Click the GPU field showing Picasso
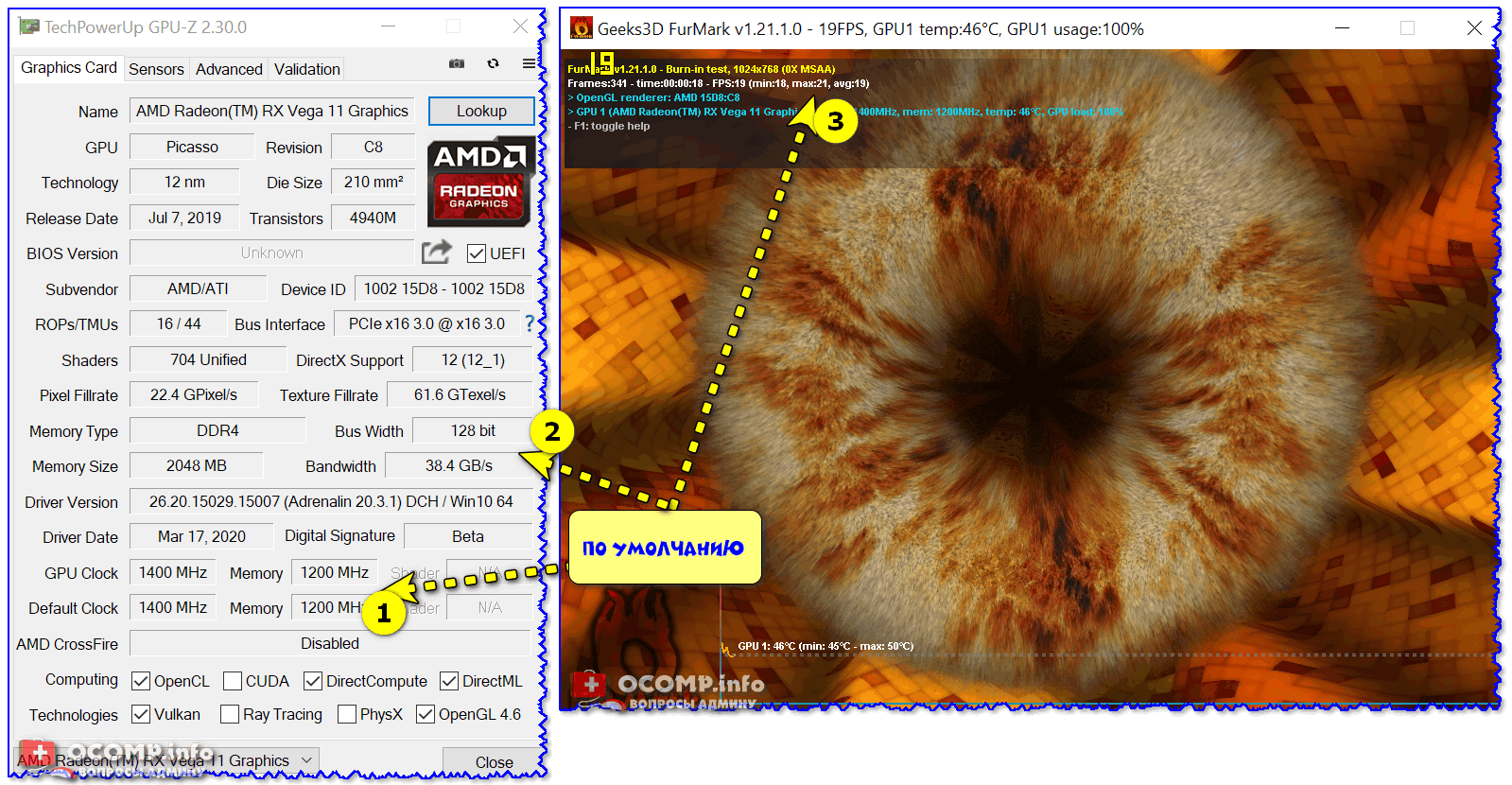The height and width of the screenshot is (785, 1512). tap(192, 147)
